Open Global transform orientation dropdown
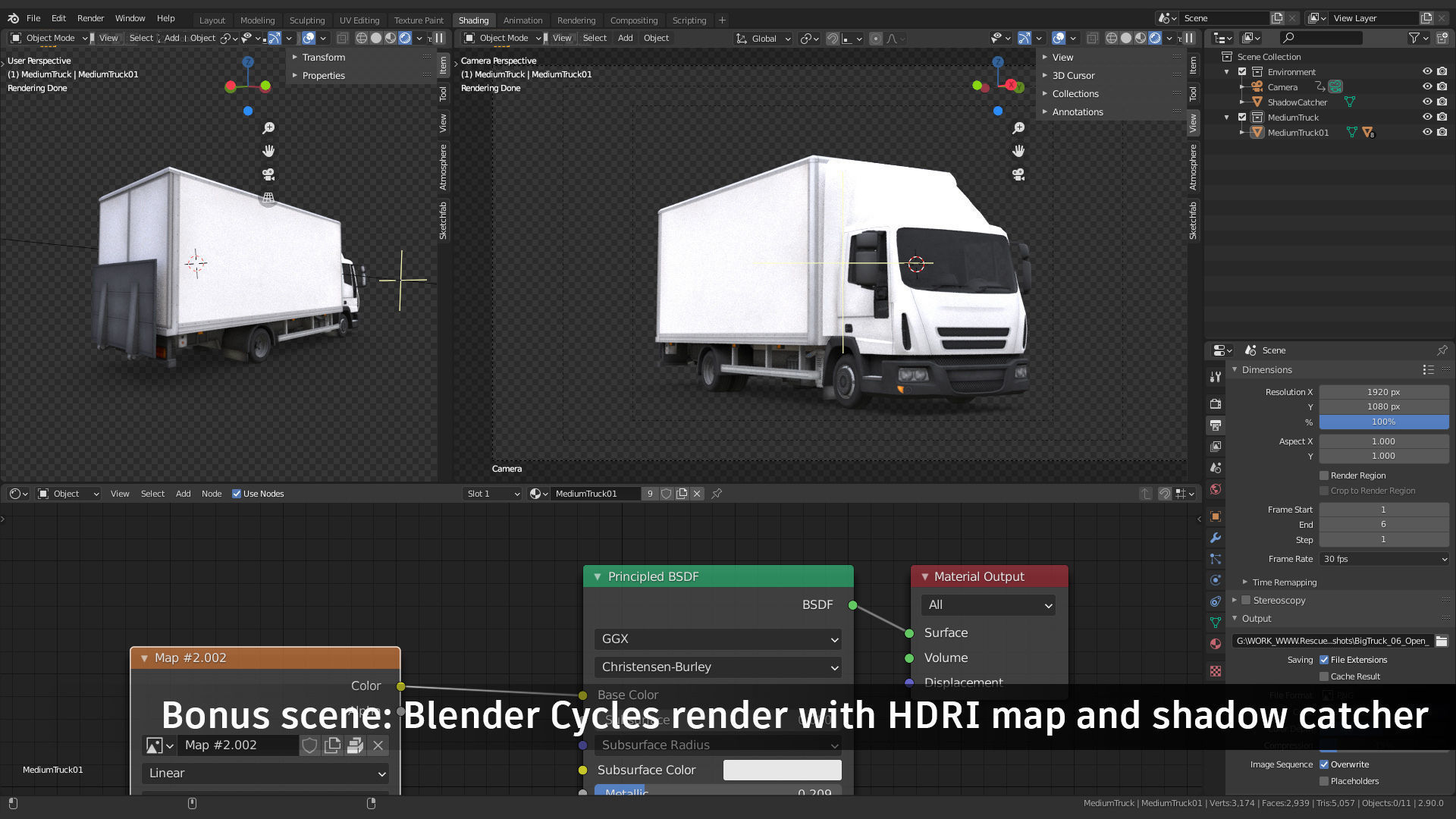Screen dimensions: 1456x819 coord(764,38)
